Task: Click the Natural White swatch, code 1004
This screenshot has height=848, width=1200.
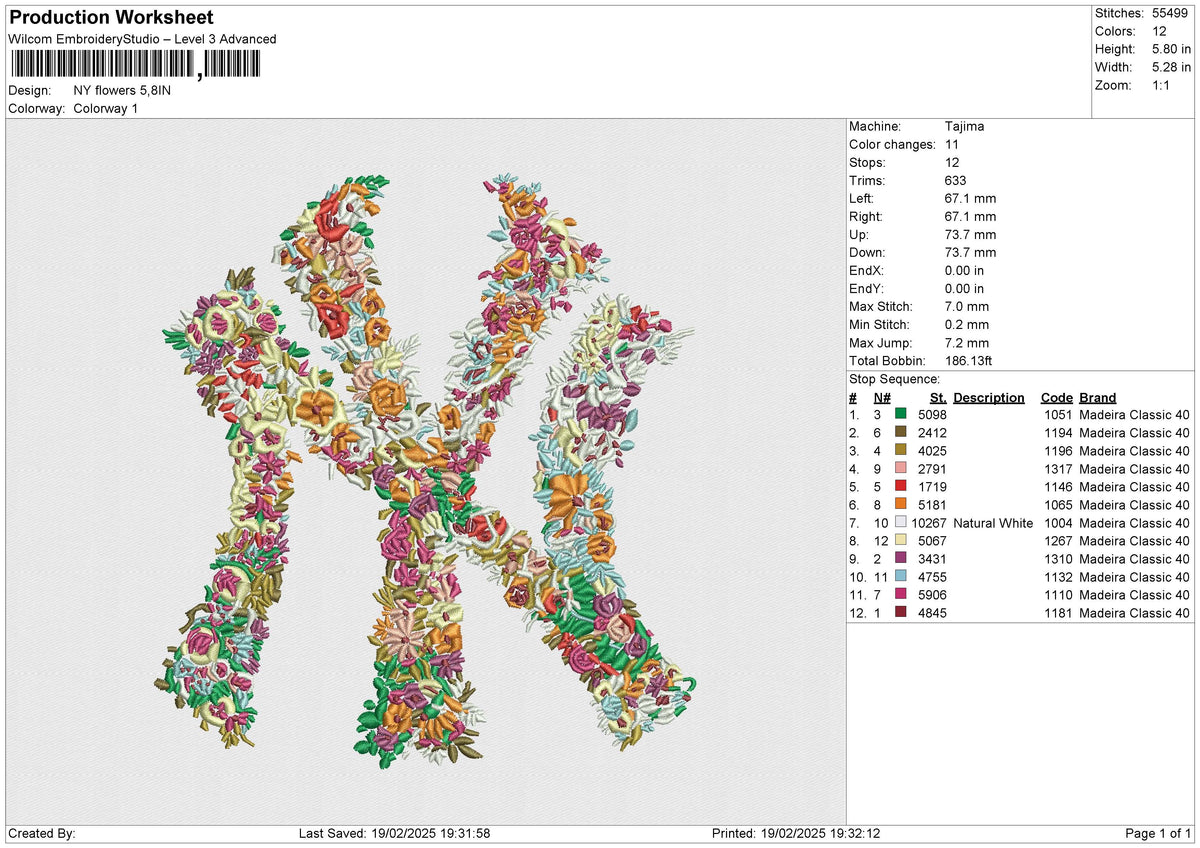Action: pos(900,522)
